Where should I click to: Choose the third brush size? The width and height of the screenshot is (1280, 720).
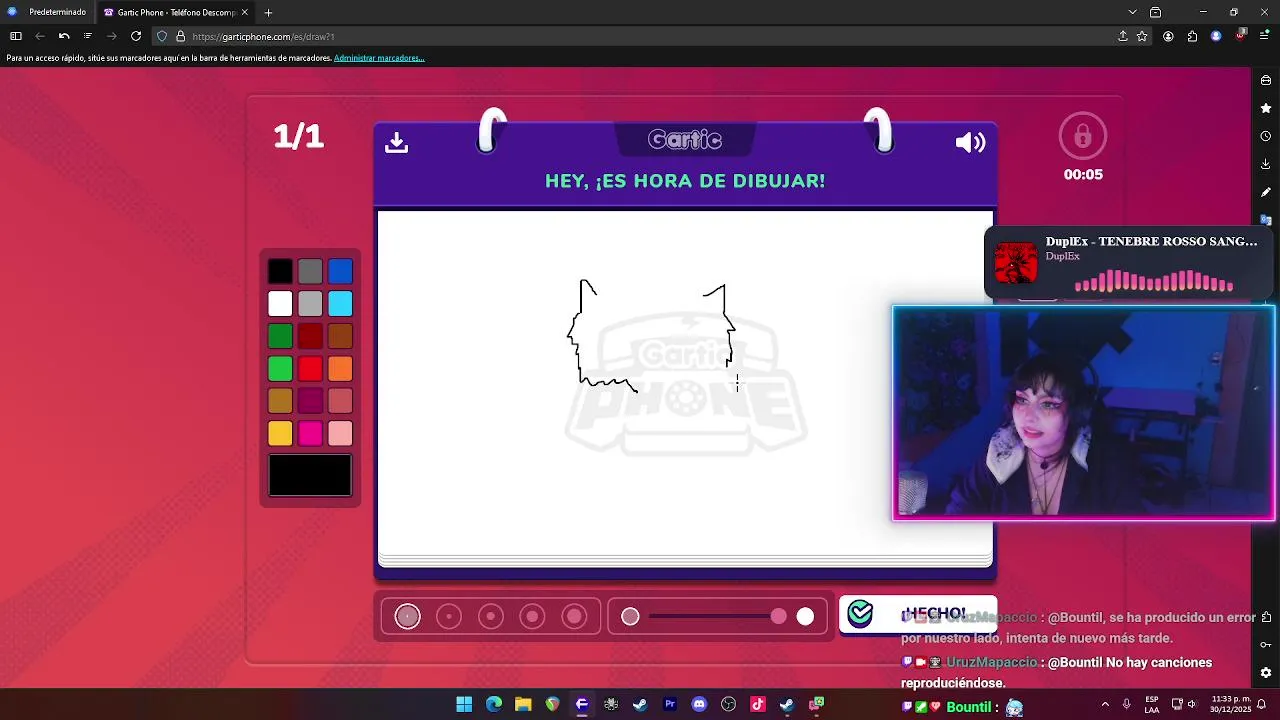491,616
